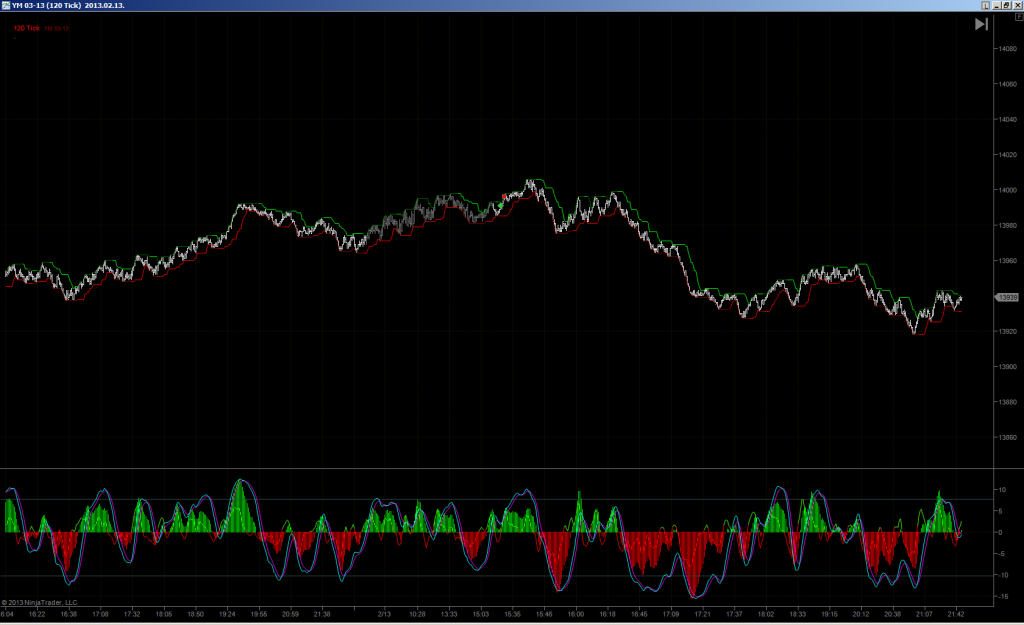Click the 13900 price axis label

point(1008,366)
